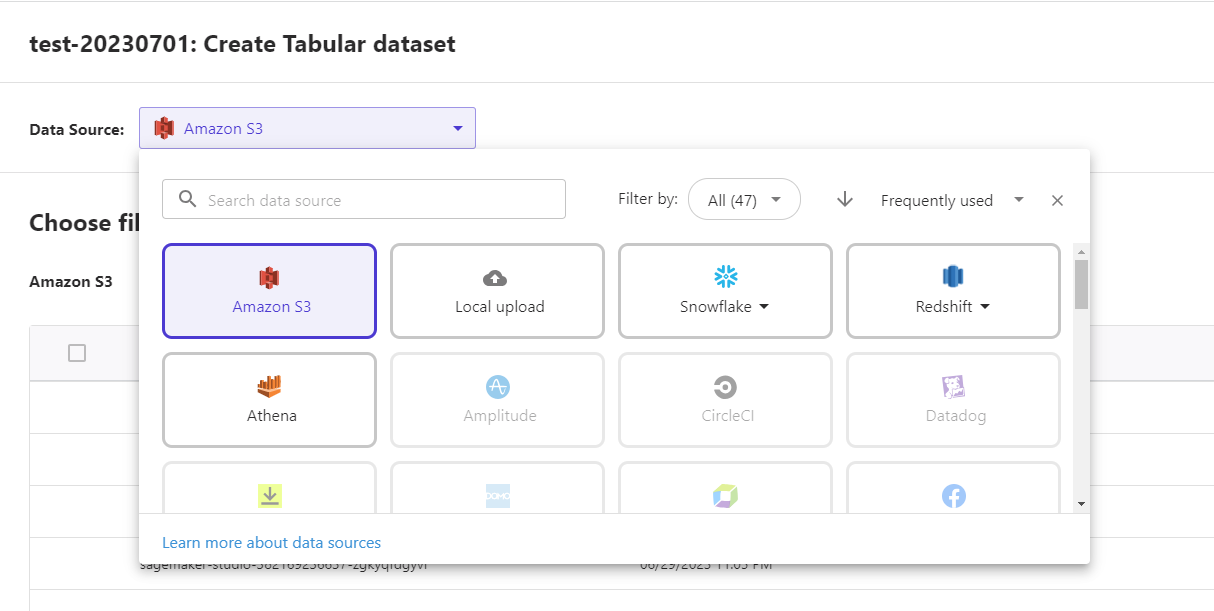Click the Local upload cloud icon
The height and width of the screenshot is (611, 1214).
495,278
